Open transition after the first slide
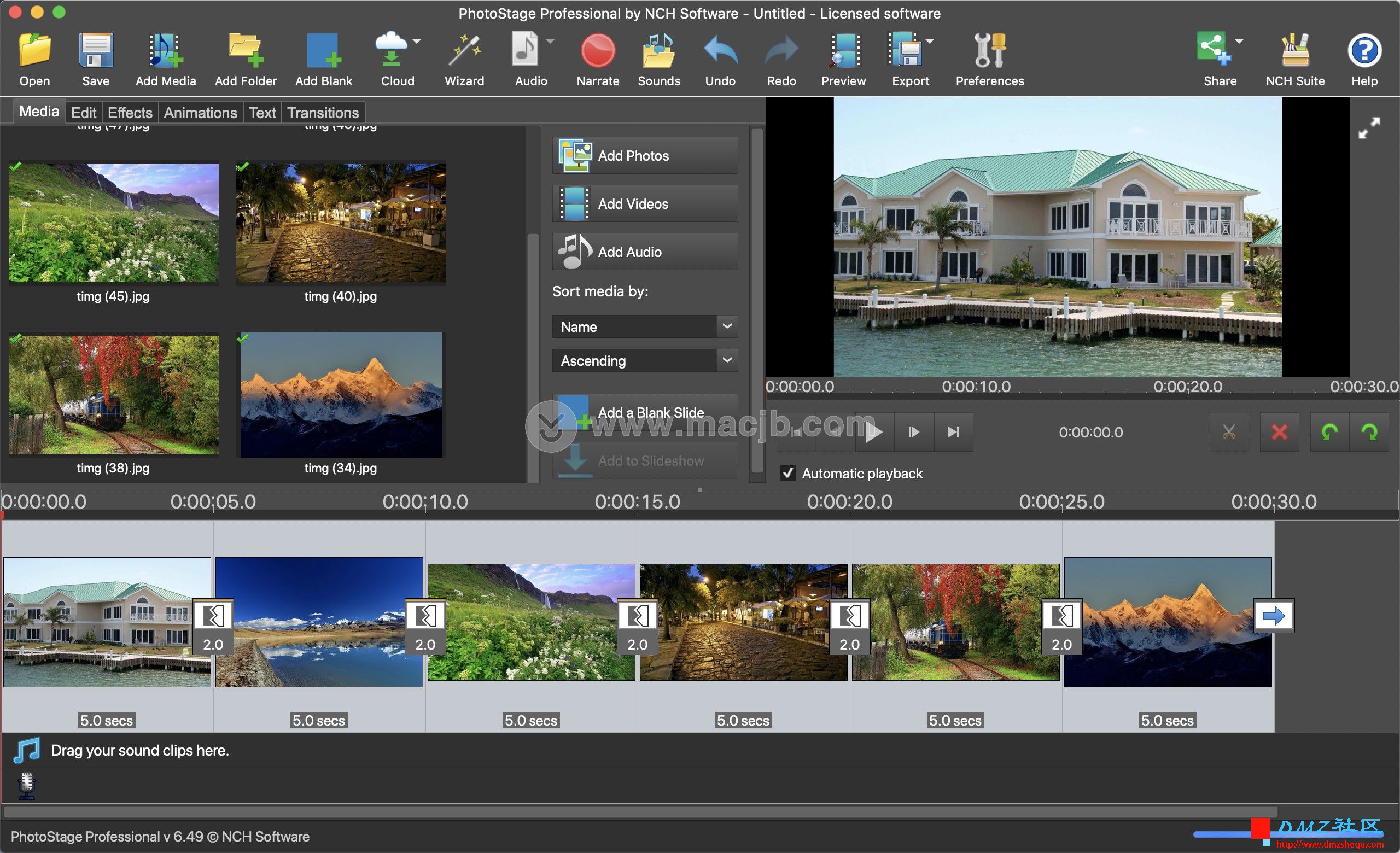 click(x=213, y=627)
